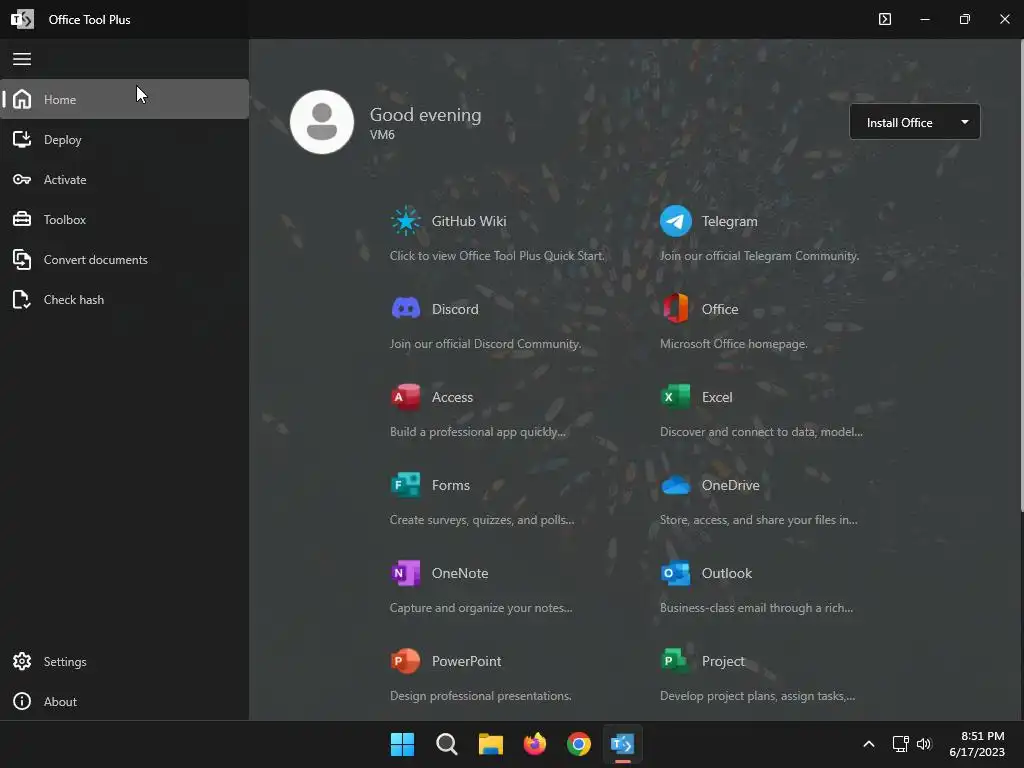Click the Access app icon
This screenshot has width=1024, height=768.
click(406, 396)
